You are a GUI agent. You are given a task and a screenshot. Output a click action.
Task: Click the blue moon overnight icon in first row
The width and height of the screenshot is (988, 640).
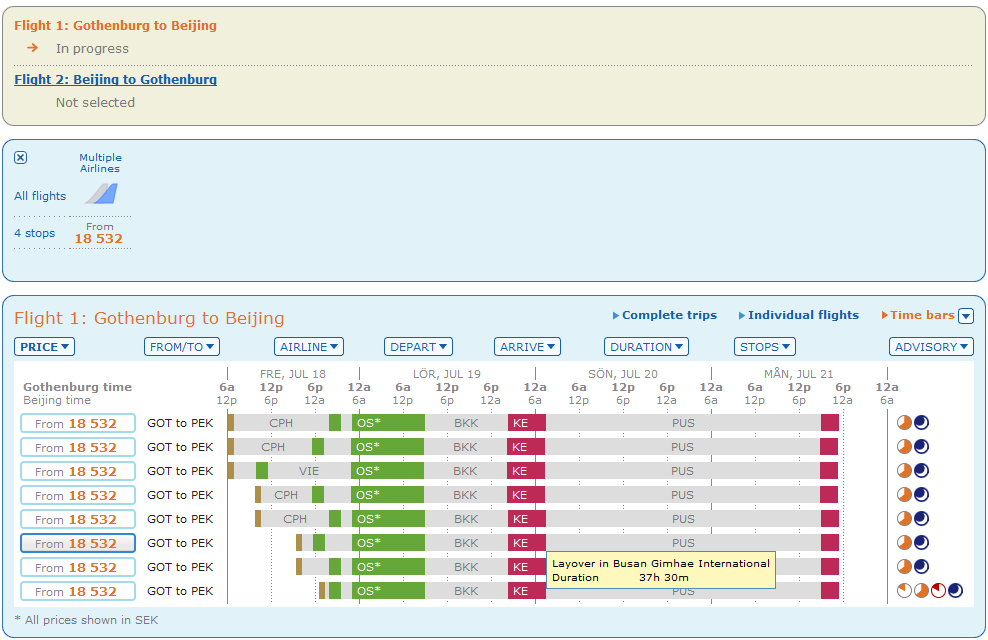click(x=921, y=423)
